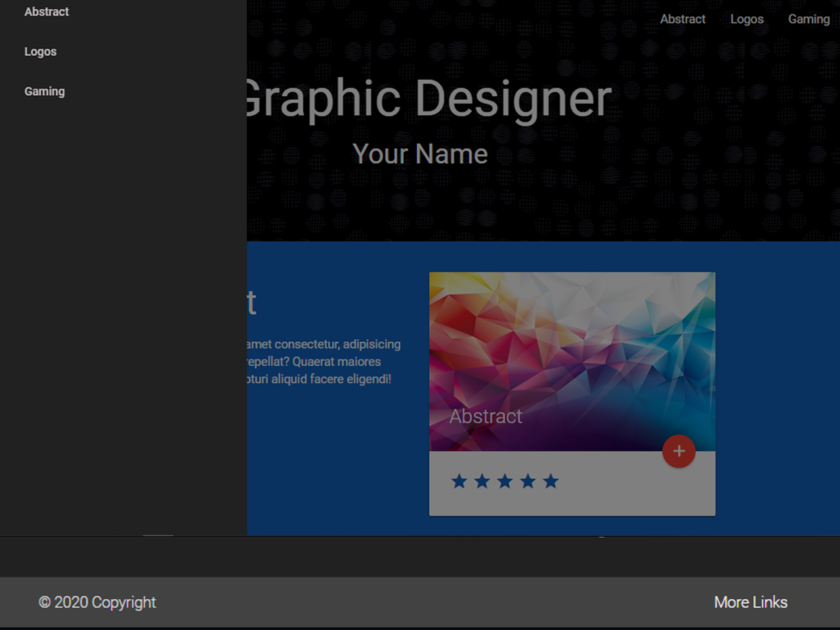Click the Abstract label on the portfolio card
The image size is (840, 630).
pos(486,416)
